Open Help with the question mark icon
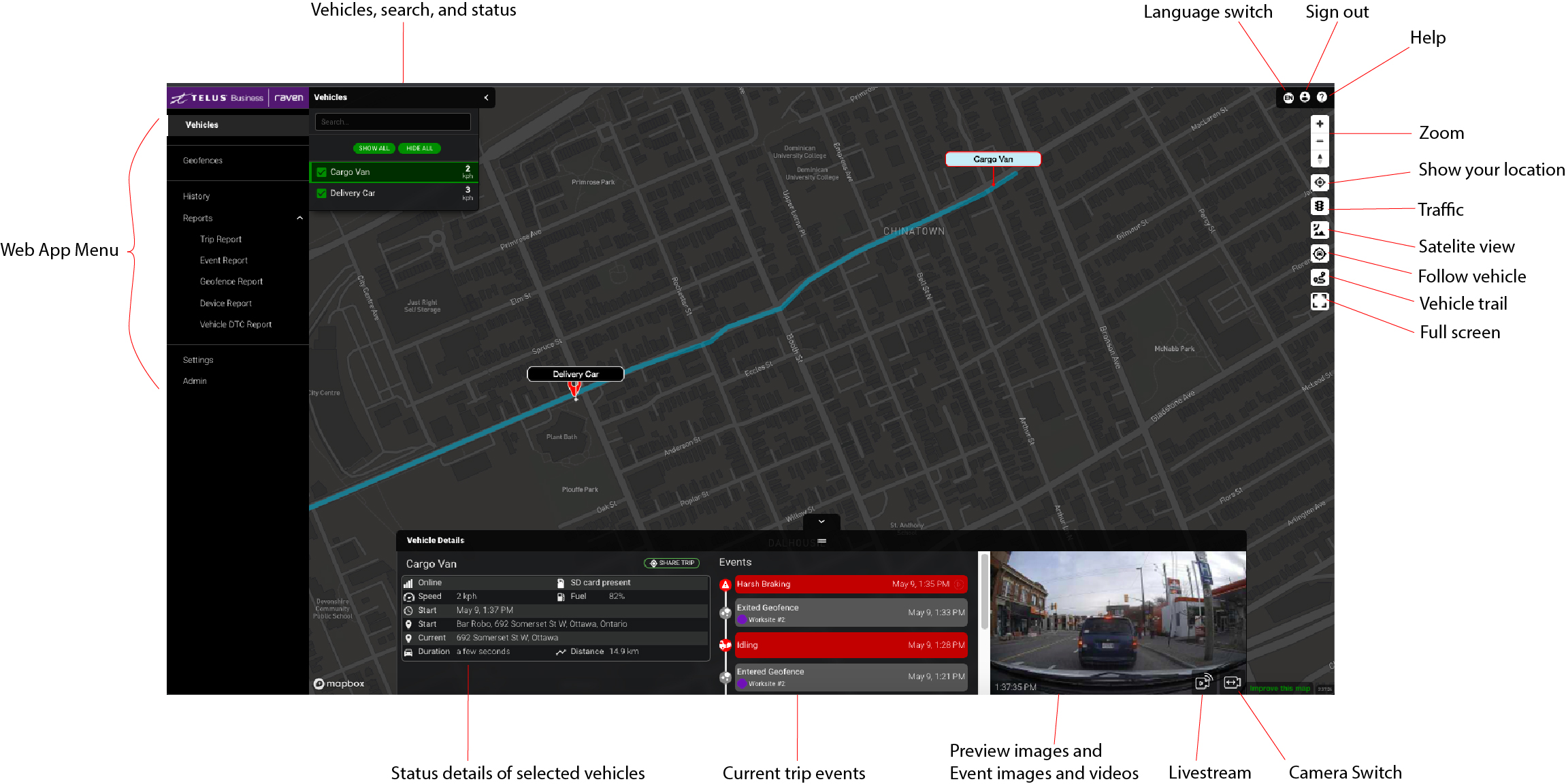This screenshot has height=784, width=1566. [1322, 97]
